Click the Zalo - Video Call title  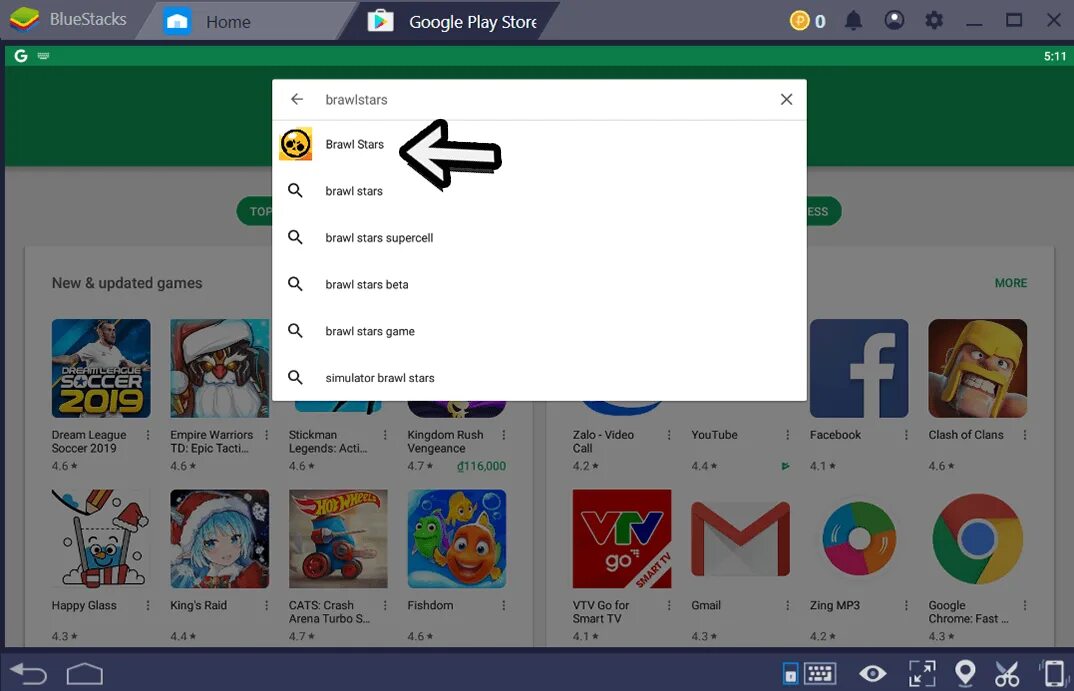[603, 442]
